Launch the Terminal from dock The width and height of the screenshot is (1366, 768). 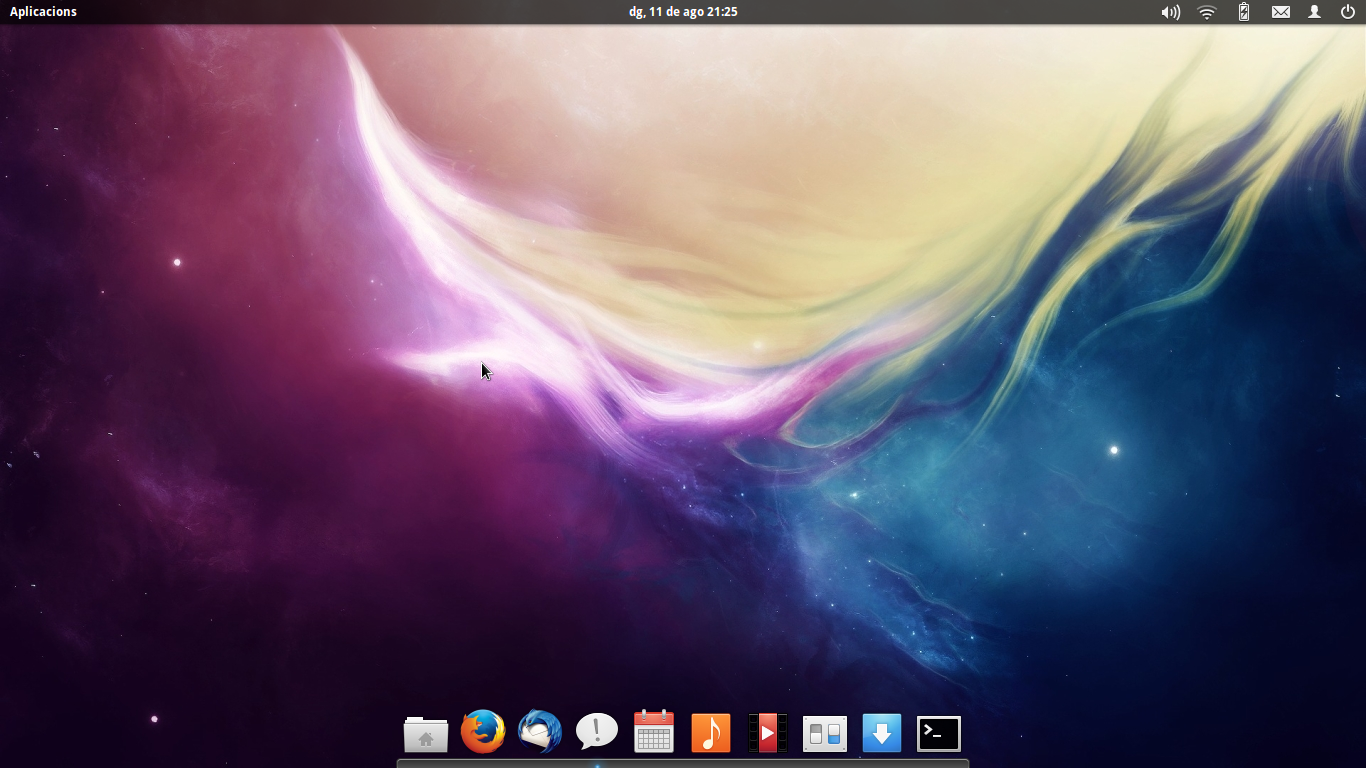(x=939, y=734)
